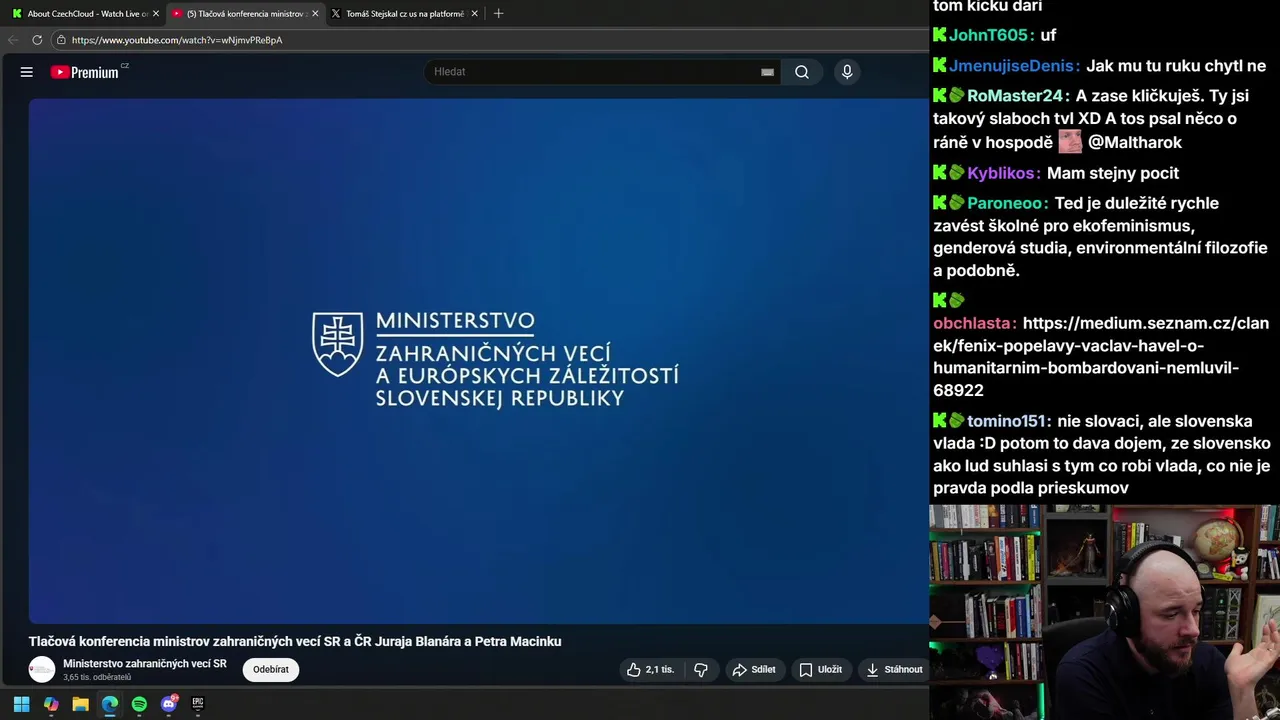The width and height of the screenshot is (1280, 720).
Task: Click the @Maltharok mention in chat
Action: 1135,142
